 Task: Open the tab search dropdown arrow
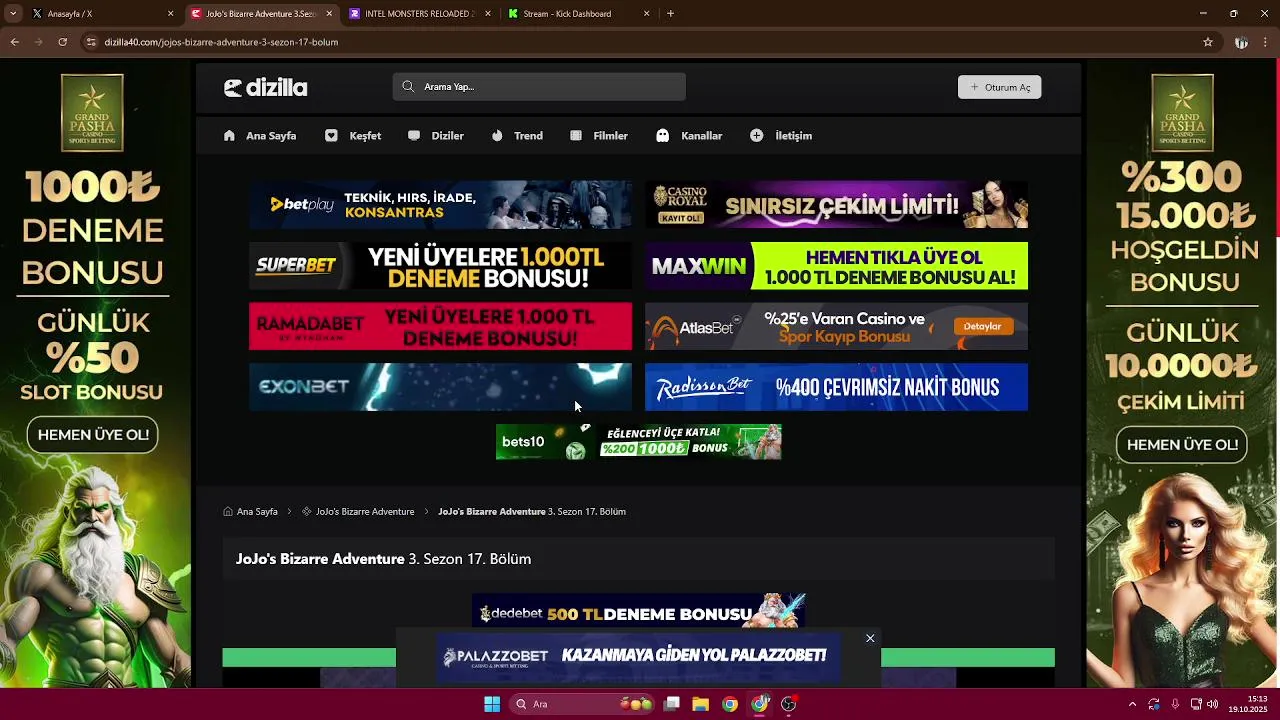tap(12, 14)
